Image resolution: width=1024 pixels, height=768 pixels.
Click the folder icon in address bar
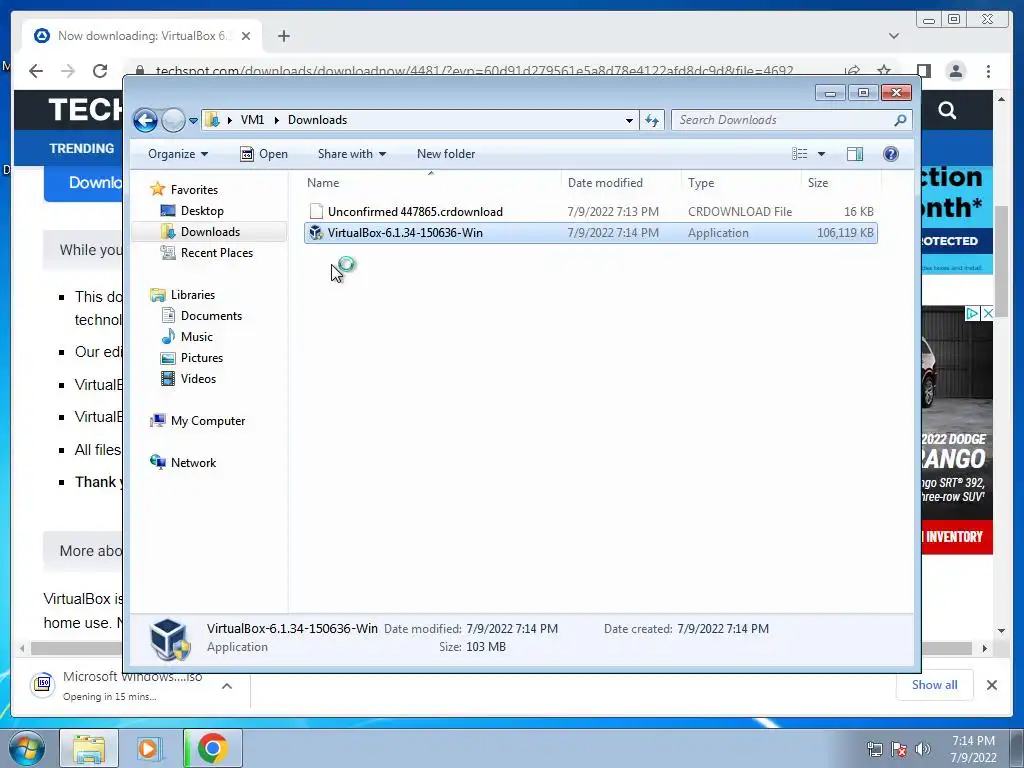coord(212,120)
